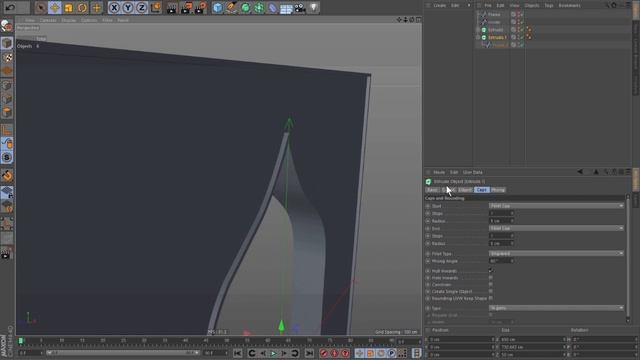Image resolution: width=640 pixels, height=360 pixels.
Task: Switch to Model mode in sidebar
Action: [x=7, y=43]
